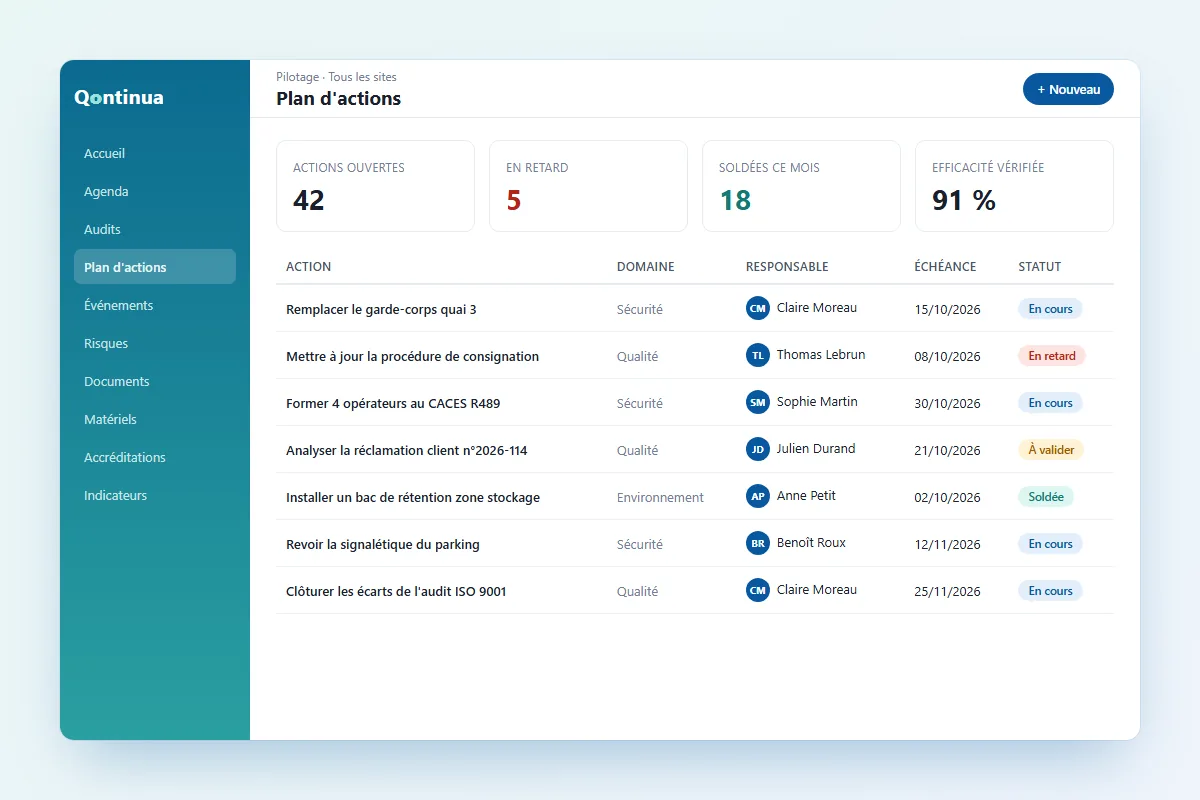Click the due date 21/10/2026
This screenshot has height=800, width=1200.
pyautogui.click(x=948, y=451)
